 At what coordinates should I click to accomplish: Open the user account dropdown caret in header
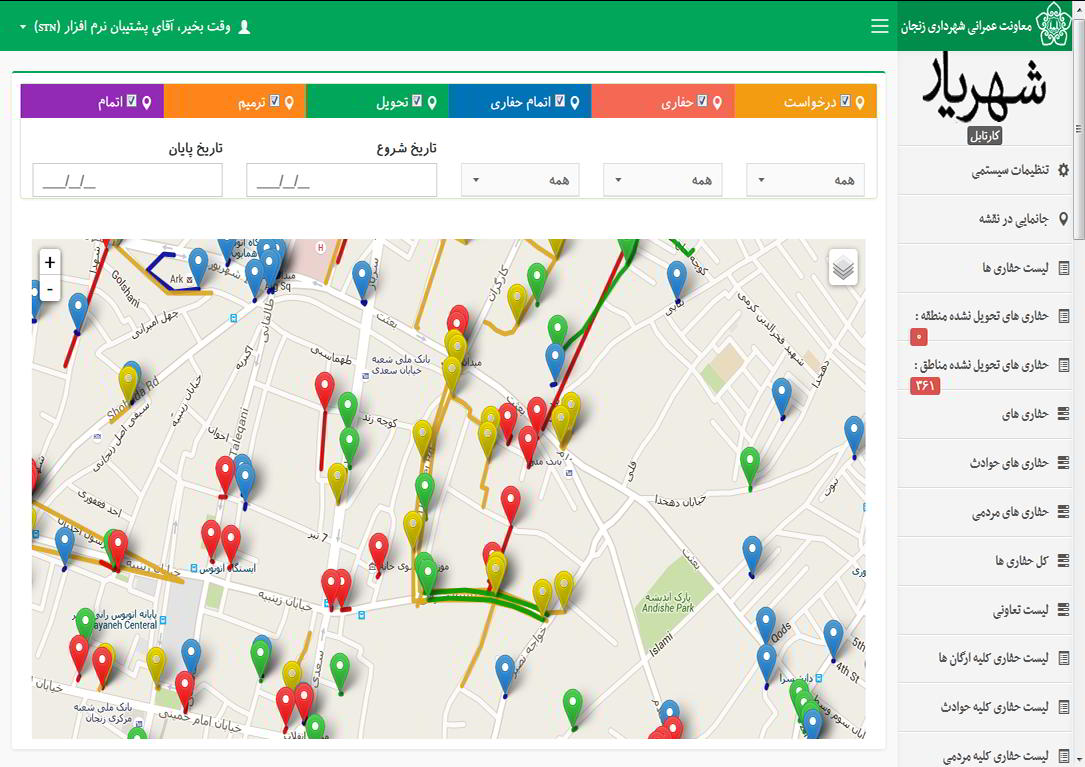pos(23,27)
